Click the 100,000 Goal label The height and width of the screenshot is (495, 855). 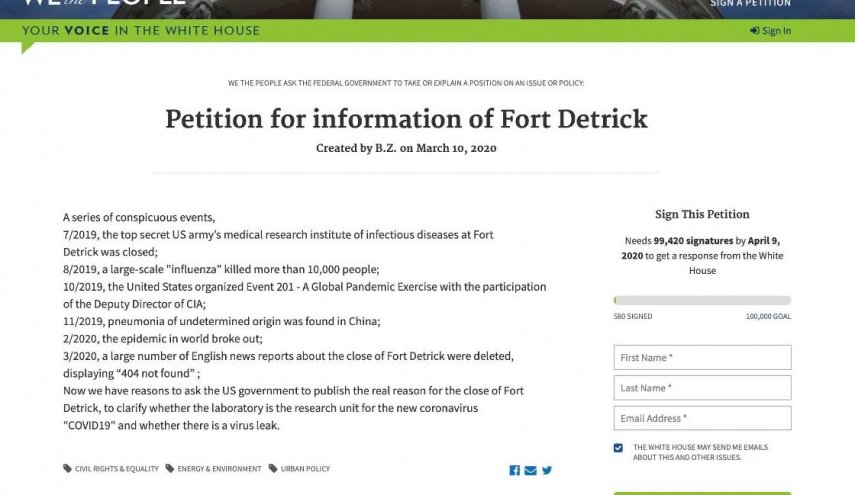point(768,316)
